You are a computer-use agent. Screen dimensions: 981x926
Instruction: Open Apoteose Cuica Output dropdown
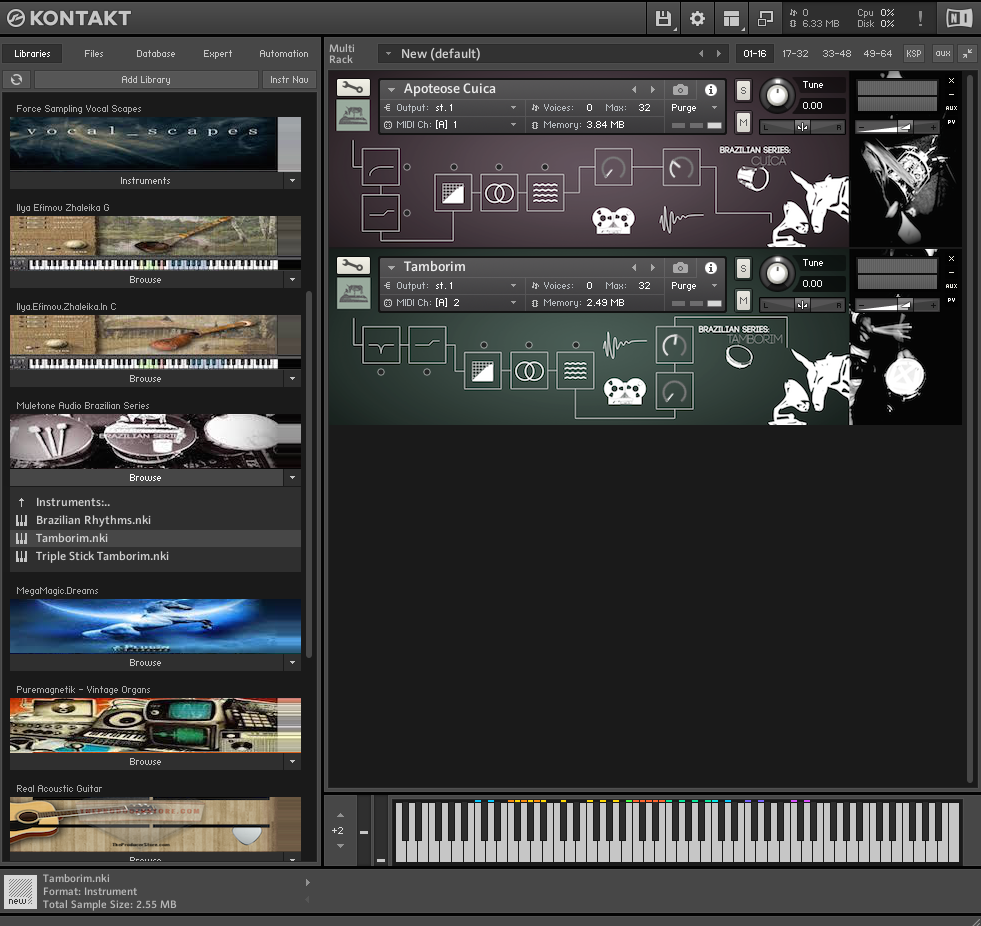pos(513,108)
